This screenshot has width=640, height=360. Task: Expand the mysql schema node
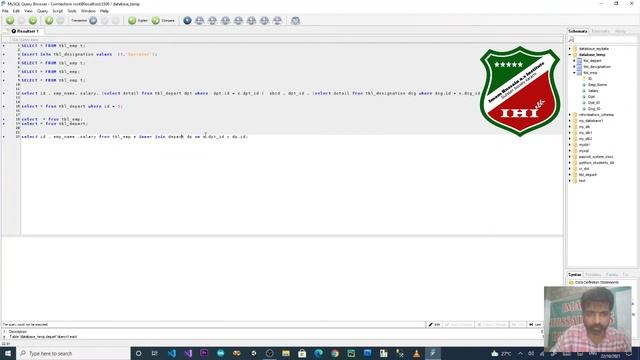pos(570,151)
